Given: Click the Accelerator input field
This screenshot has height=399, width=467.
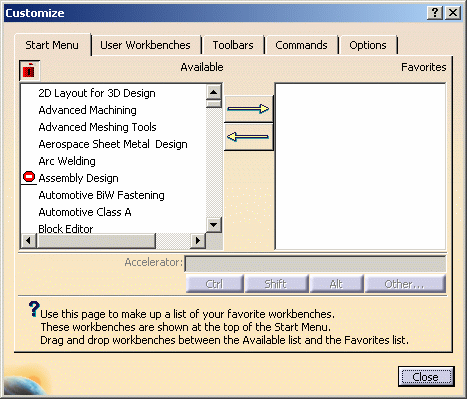Looking at the screenshot, I should click(x=315, y=264).
